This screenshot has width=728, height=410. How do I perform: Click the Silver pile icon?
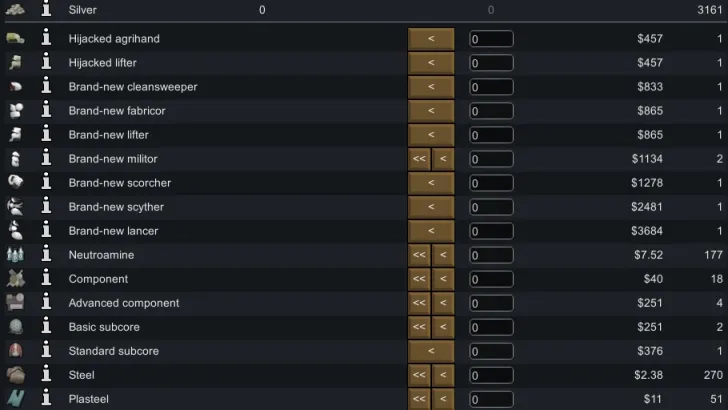point(15,9)
